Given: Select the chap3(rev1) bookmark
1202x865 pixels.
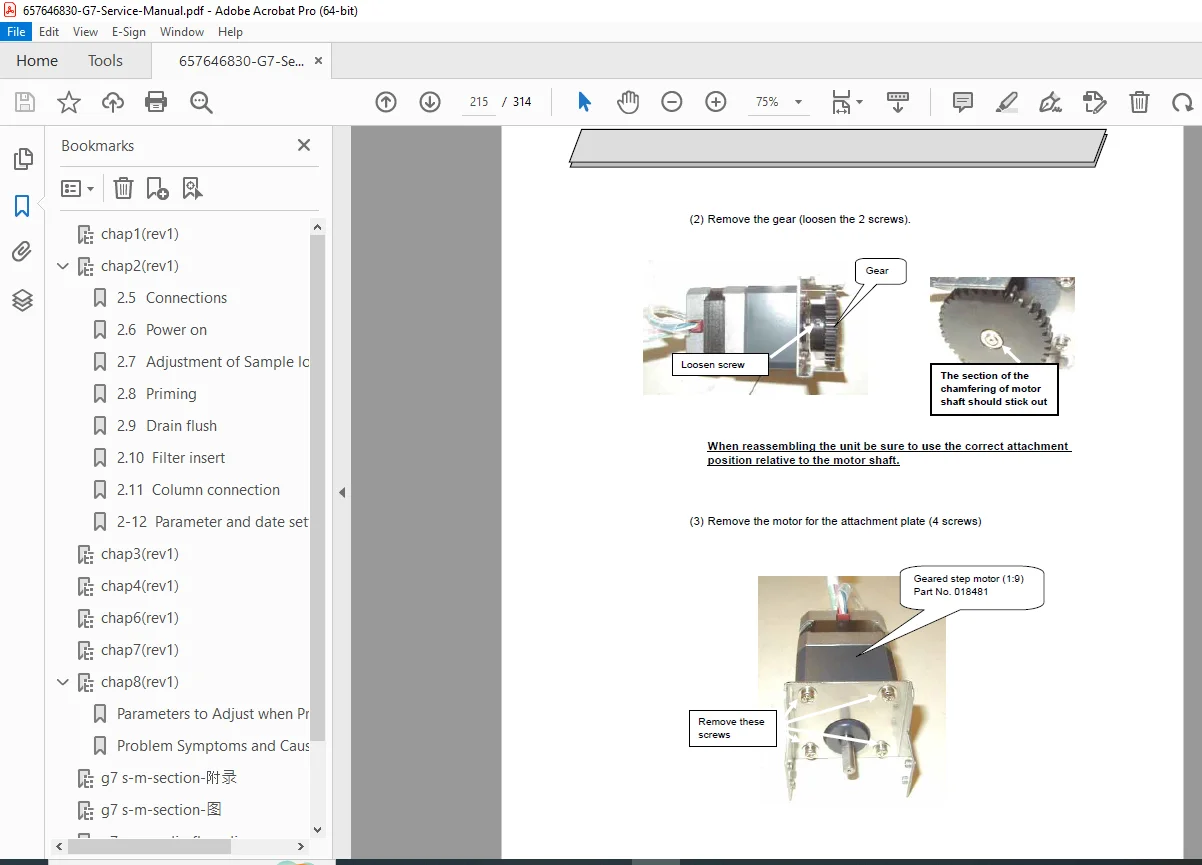Looking at the screenshot, I should point(140,554).
